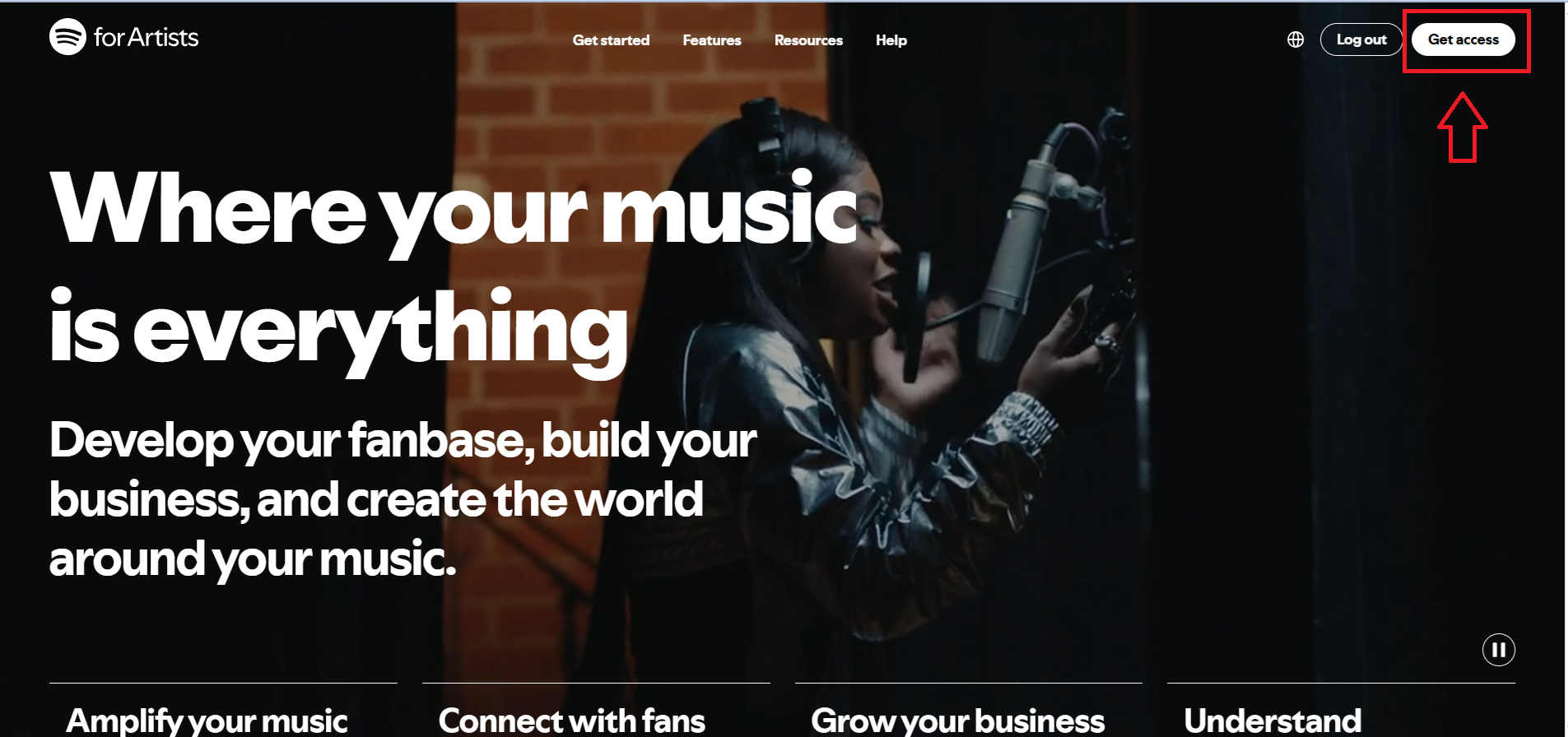Click the Log out button

point(1361,39)
